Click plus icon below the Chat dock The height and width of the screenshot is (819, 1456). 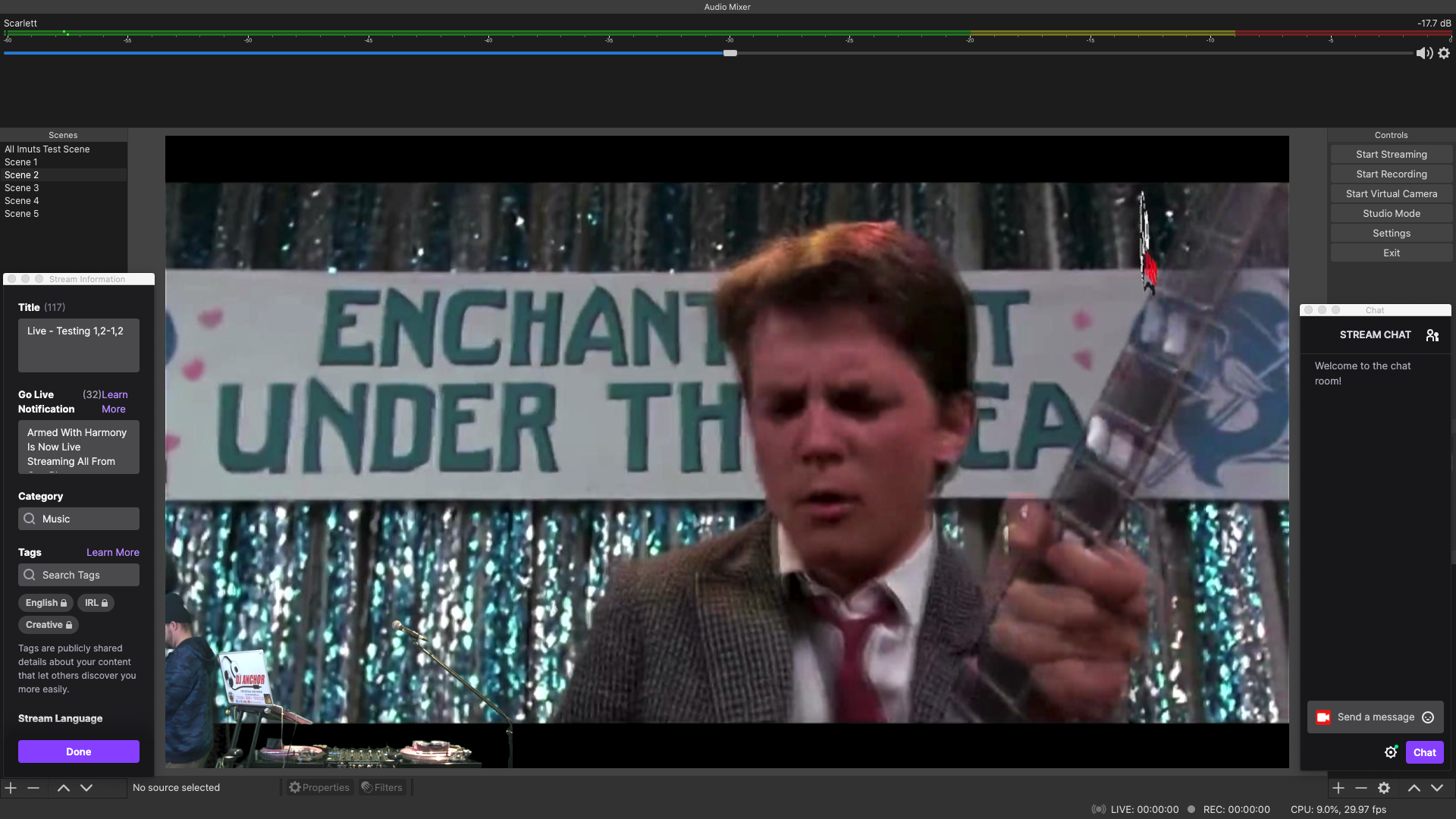(x=1338, y=788)
